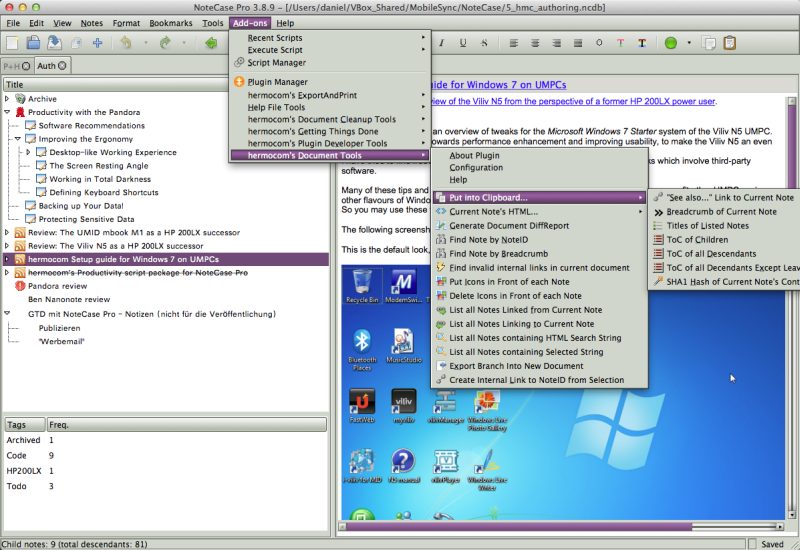Align text right
Viewport: 800px width, 550px height.
point(556,43)
